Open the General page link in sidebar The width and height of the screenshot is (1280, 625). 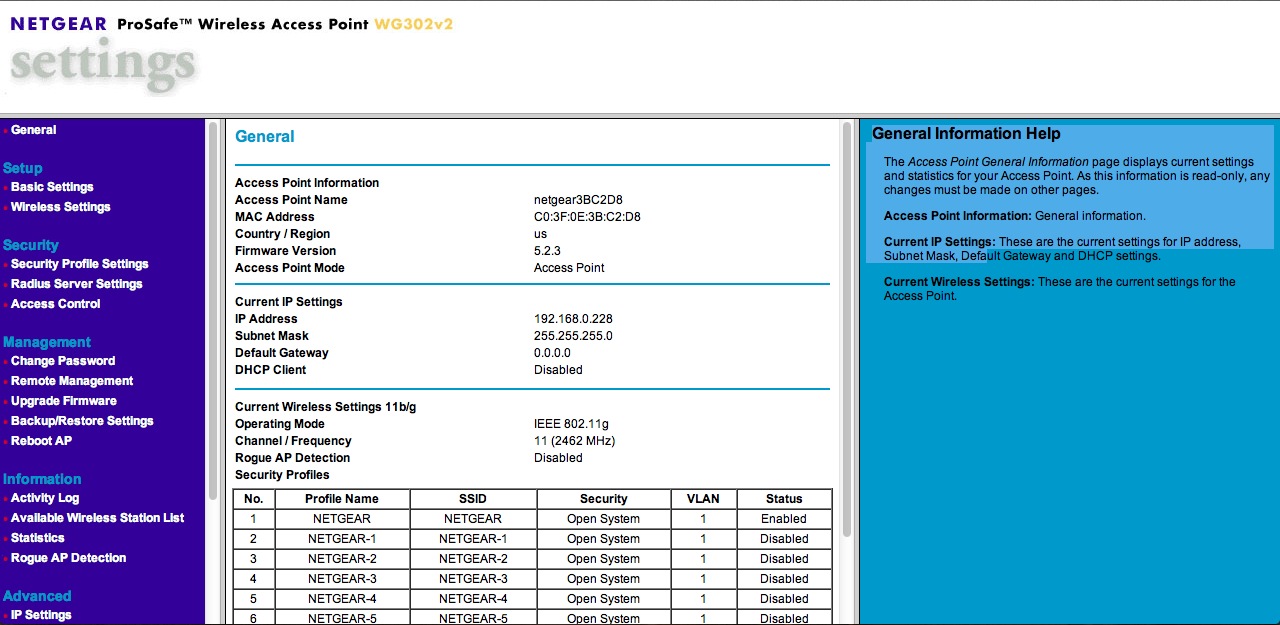[33, 130]
